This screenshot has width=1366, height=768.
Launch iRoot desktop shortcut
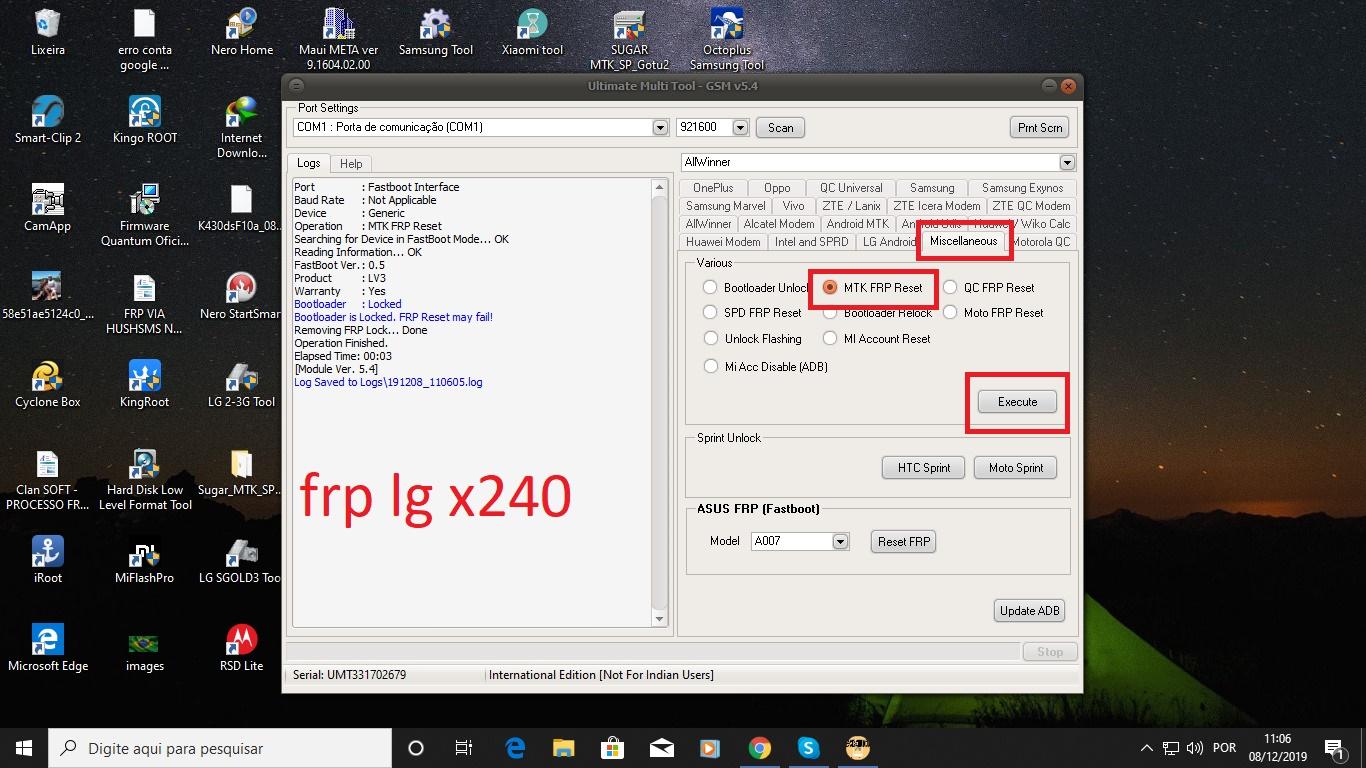point(47,561)
